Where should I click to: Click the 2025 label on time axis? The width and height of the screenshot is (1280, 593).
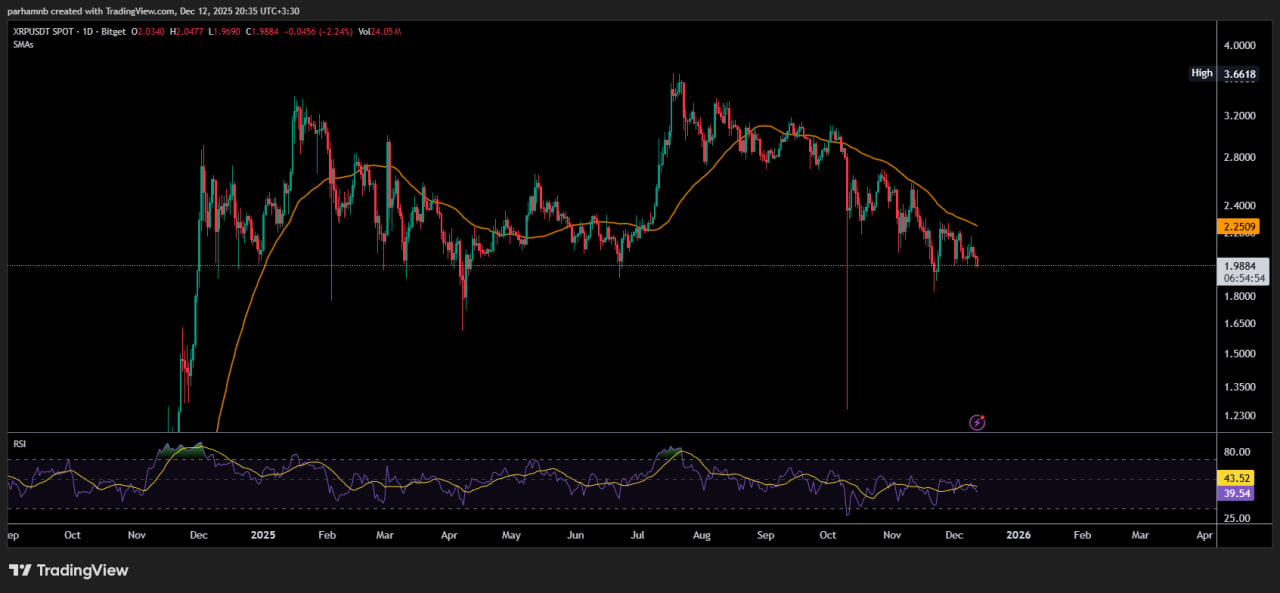261,536
